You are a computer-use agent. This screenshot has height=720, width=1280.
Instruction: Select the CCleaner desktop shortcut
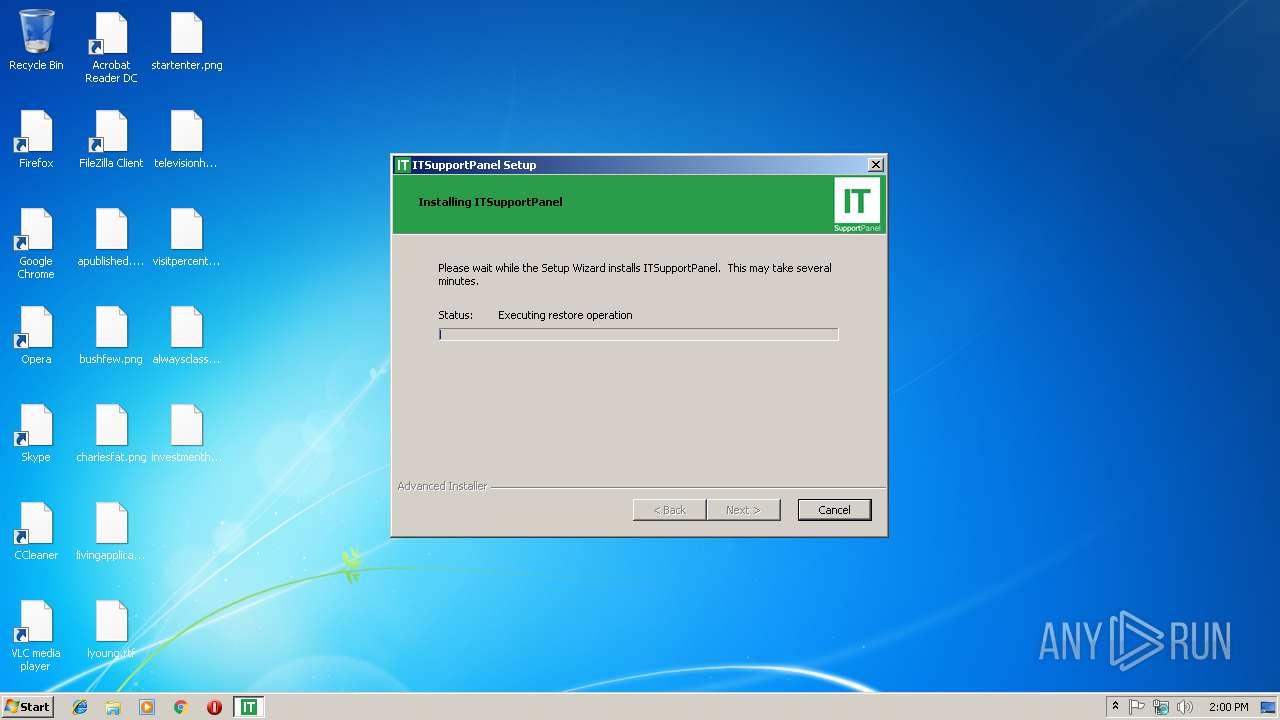tap(36, 531)
